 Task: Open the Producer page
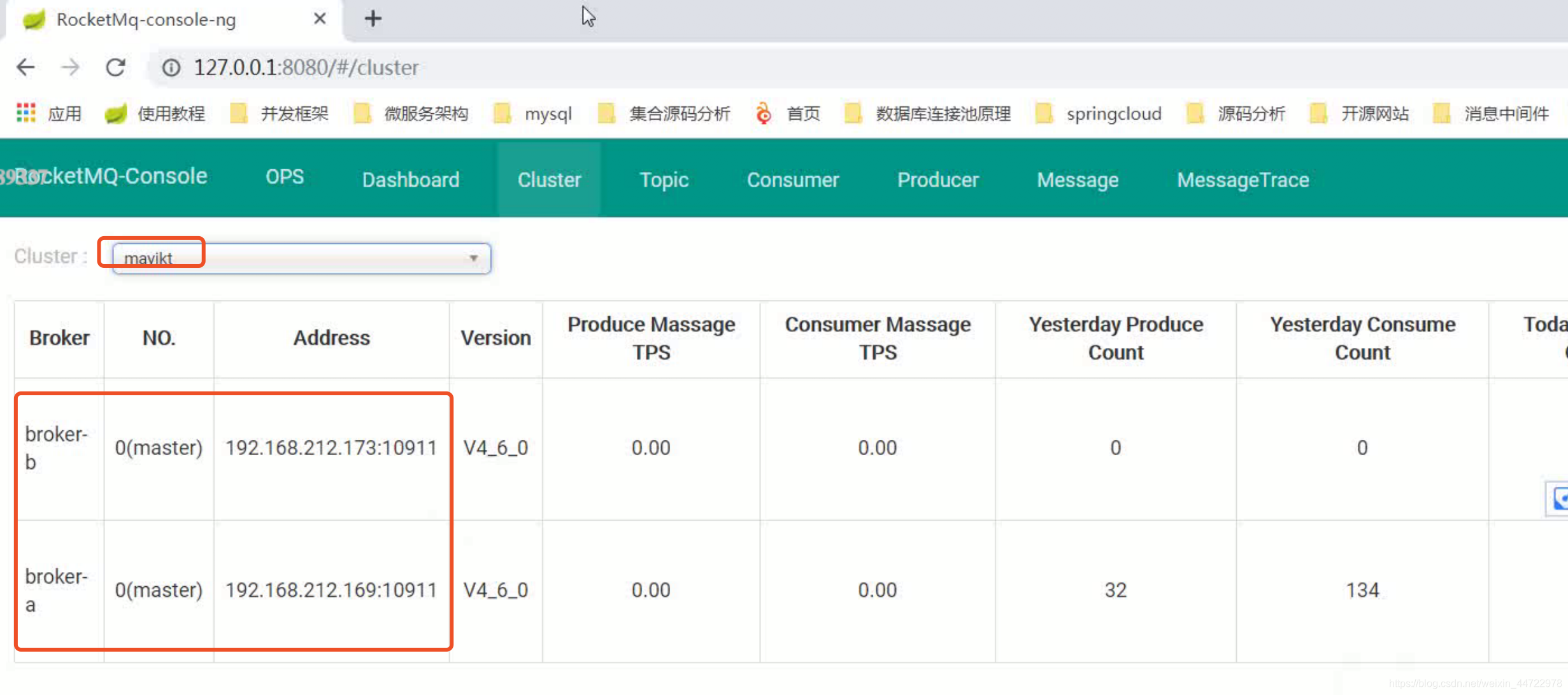pos(938,179)
